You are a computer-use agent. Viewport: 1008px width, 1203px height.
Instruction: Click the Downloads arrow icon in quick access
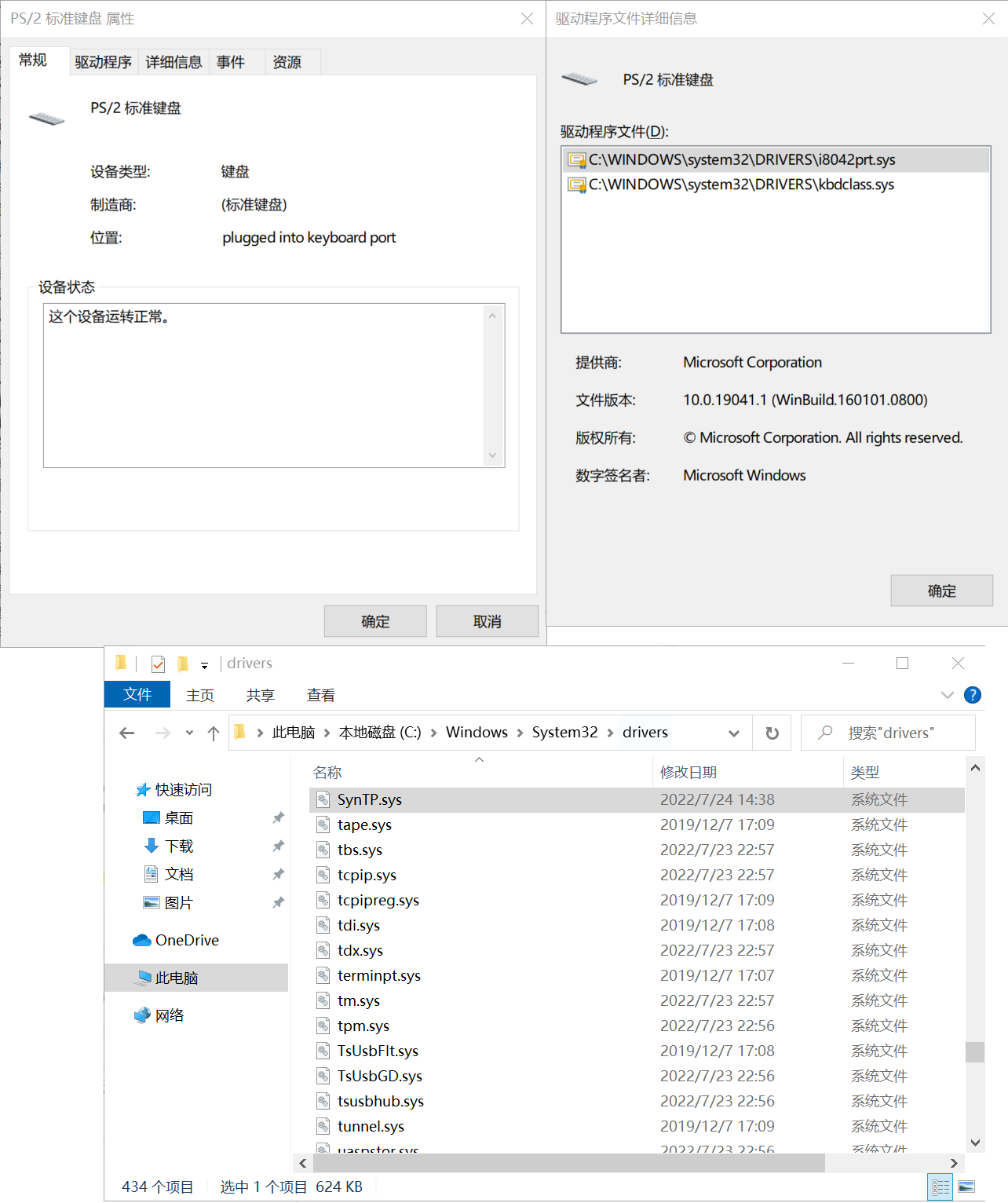pyautogui.click(x=152, y=846)
